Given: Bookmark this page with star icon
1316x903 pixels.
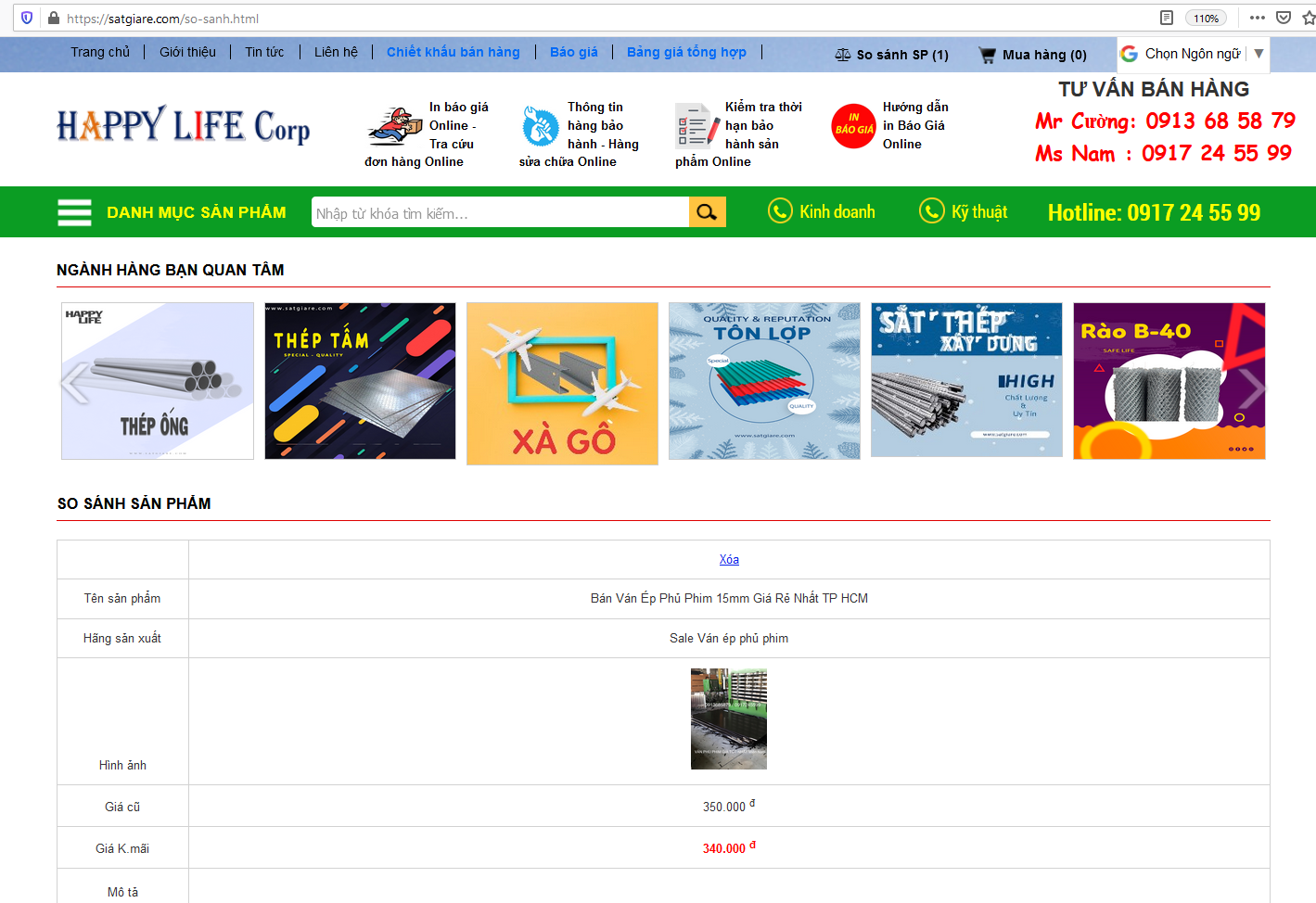Looking at the screenshot, I should tap(1308, 18).
